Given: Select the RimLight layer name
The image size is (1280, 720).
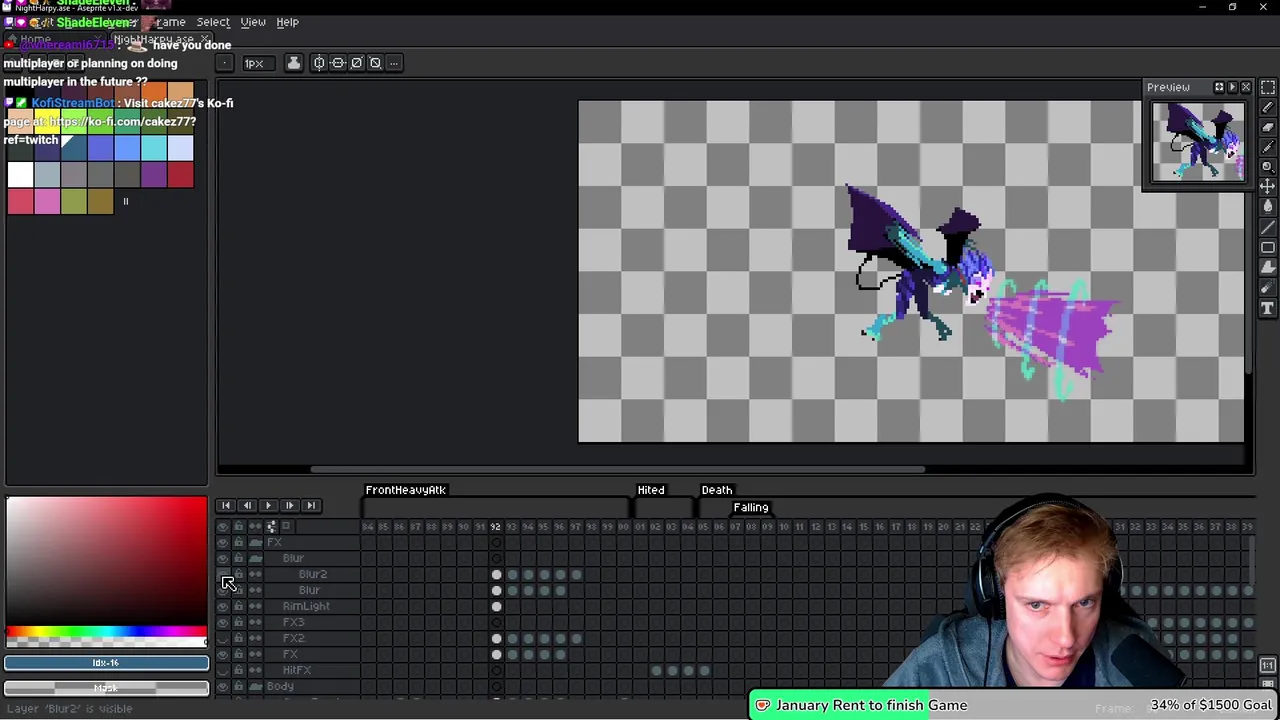Looking at the screenshot, I should pyautogui.click(x=306, y=606).
